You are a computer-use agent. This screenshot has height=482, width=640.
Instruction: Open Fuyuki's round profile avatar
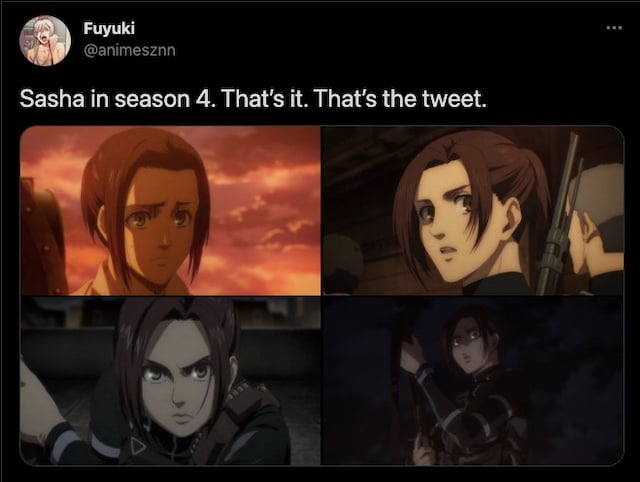coord(45,40)
